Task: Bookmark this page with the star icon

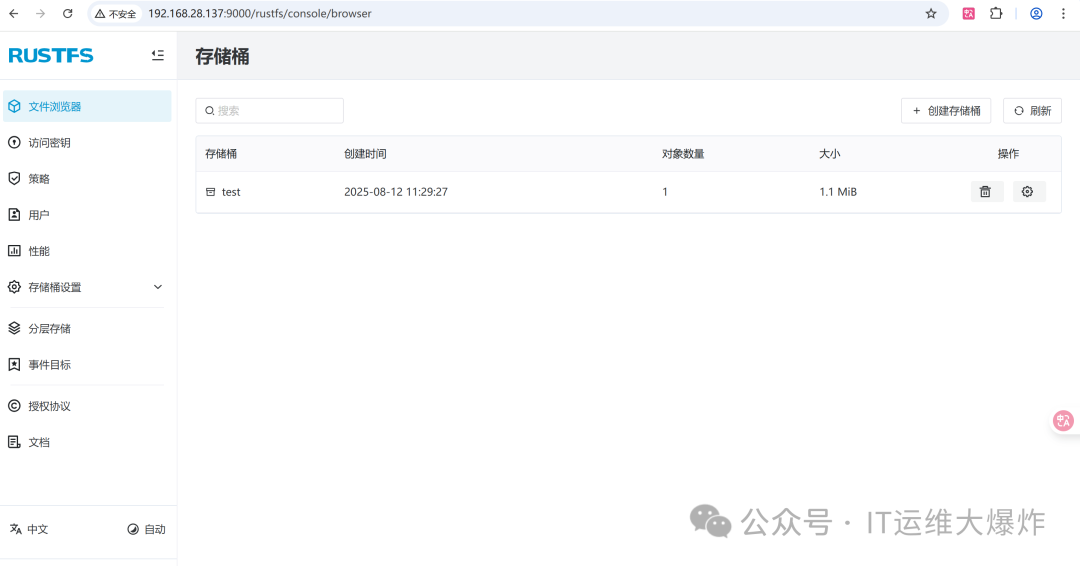Action: 931,14
